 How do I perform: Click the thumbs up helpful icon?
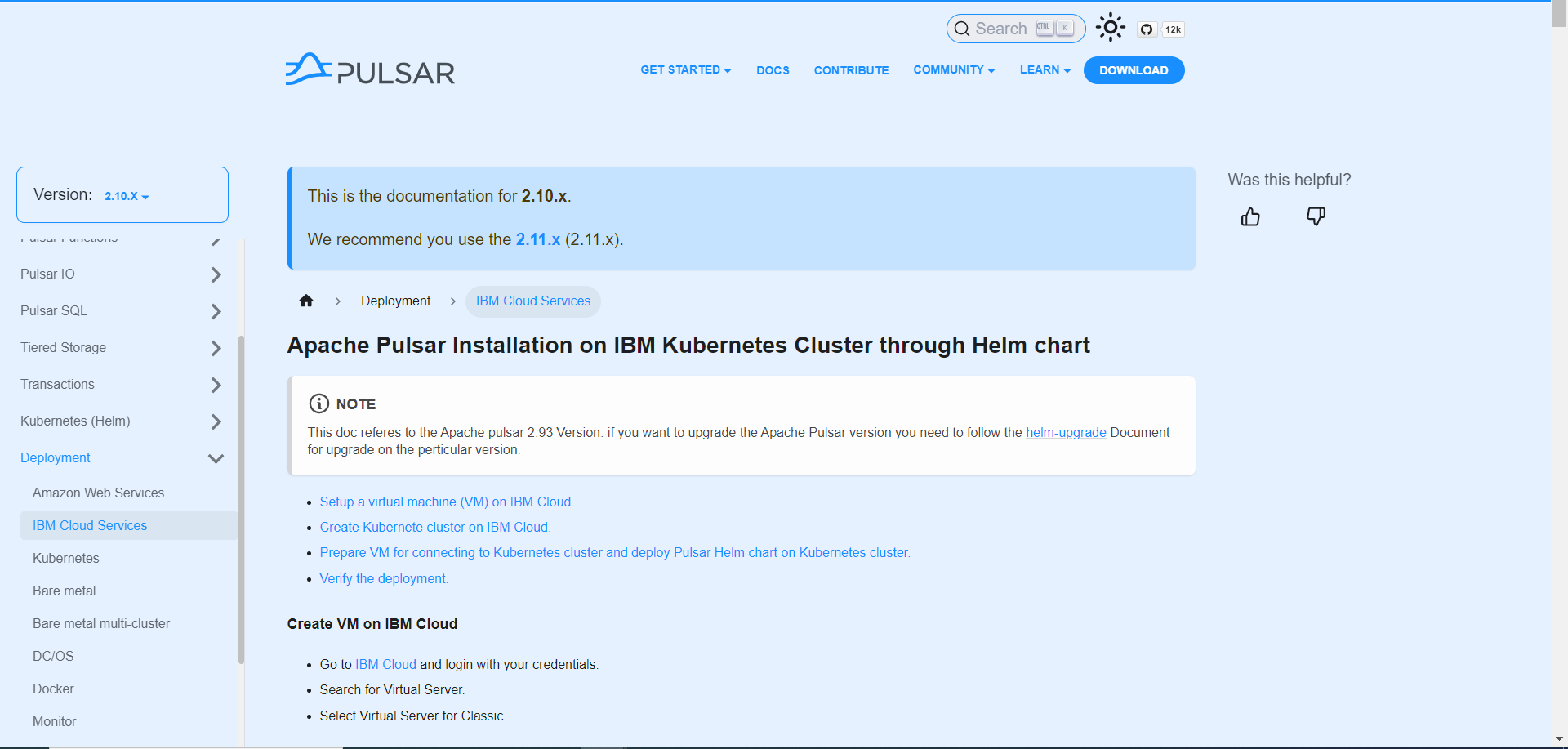(x=1250, y=216)
